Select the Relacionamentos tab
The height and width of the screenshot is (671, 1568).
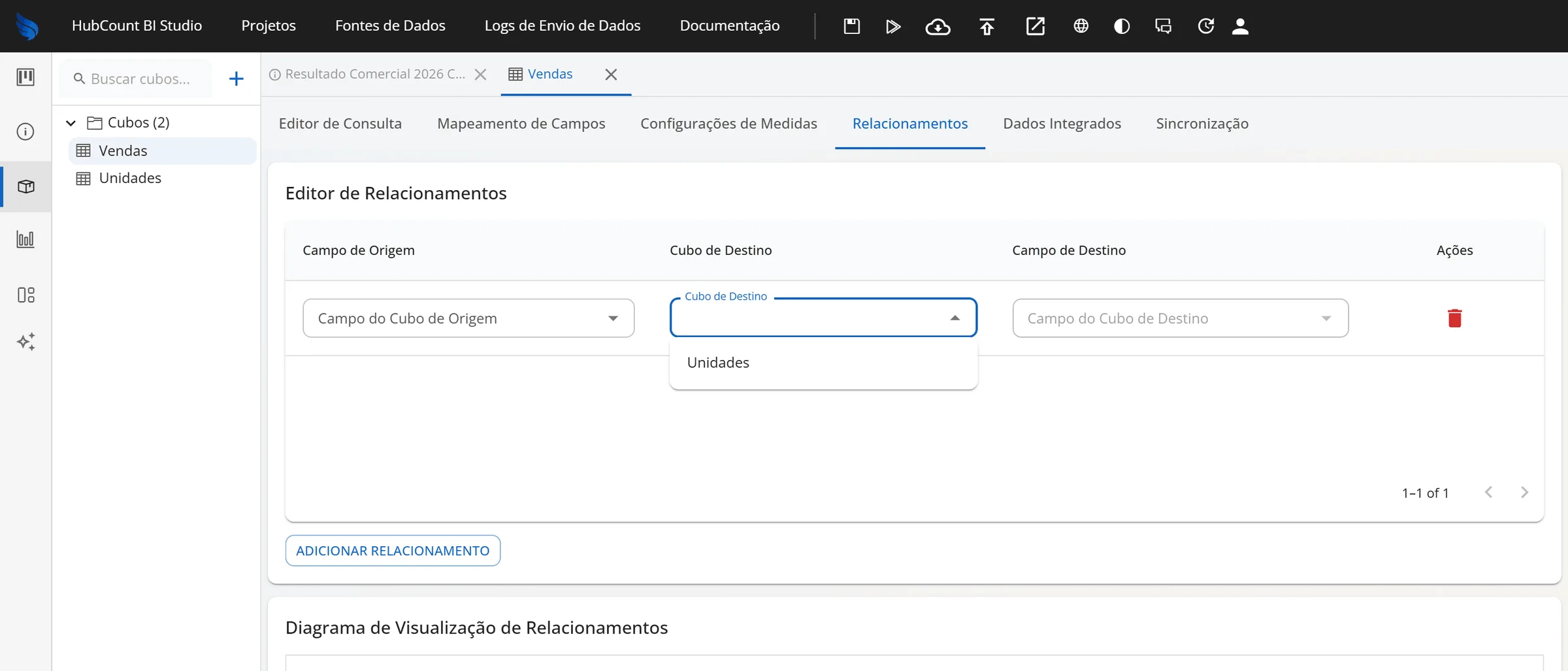910,123
